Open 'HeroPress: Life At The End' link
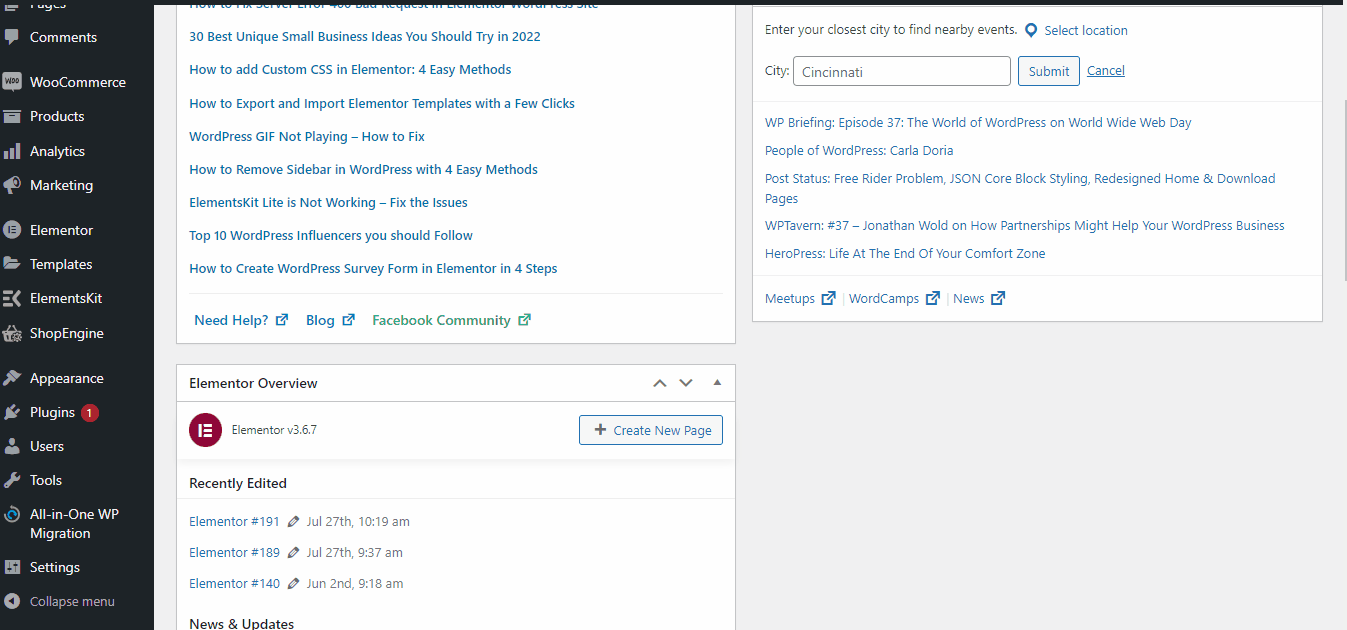The image size is (1347, 630). [x=905, y=253]
